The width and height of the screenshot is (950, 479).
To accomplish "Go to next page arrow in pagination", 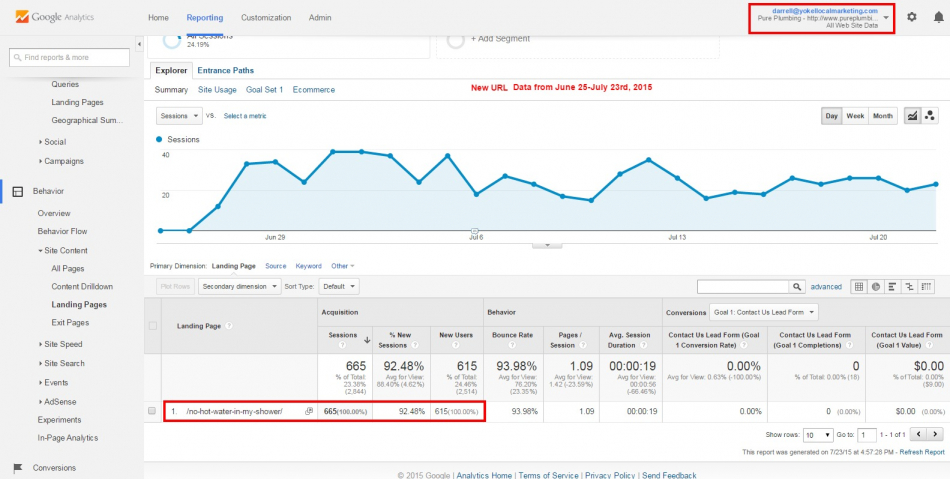I will tap(934, 435).
